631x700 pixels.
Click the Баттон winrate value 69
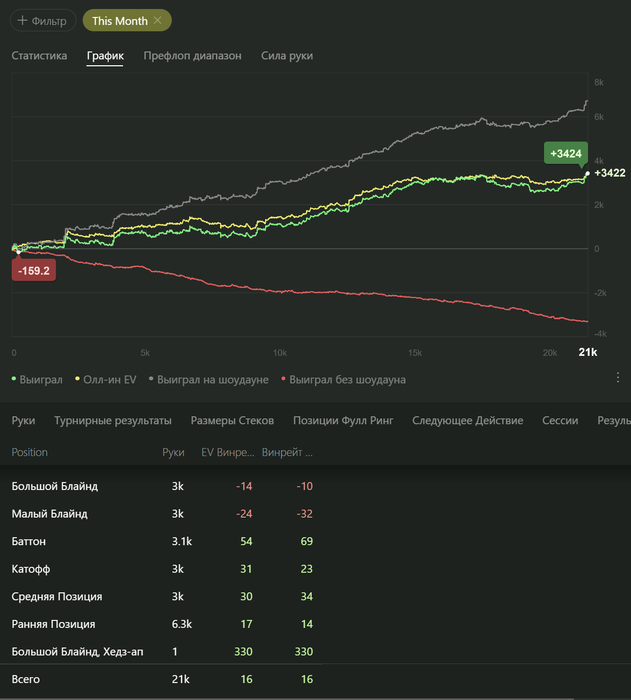[x=306, y=542]
